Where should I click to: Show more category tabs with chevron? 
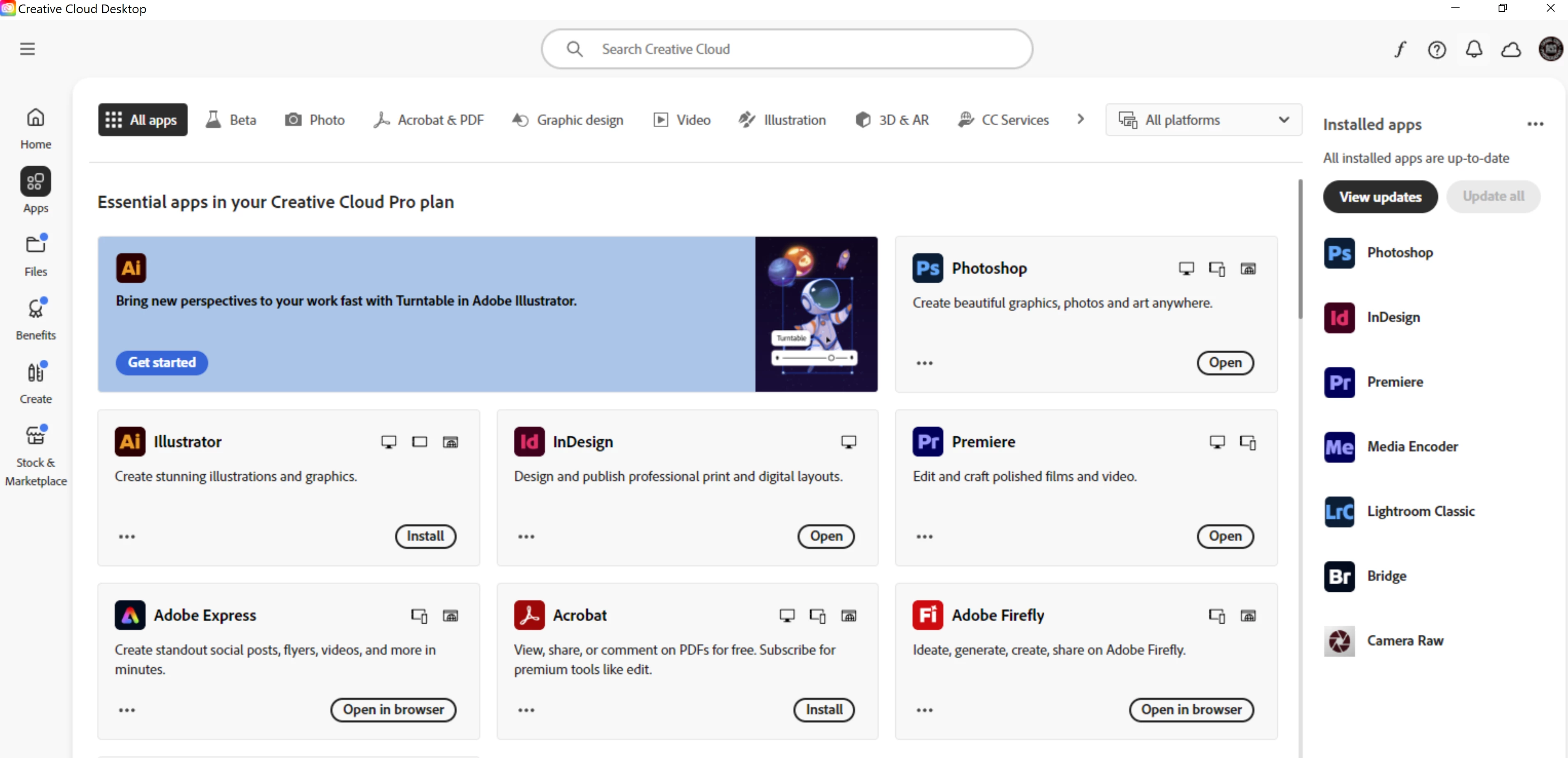pyautogui.click(x=1081, y=119)
